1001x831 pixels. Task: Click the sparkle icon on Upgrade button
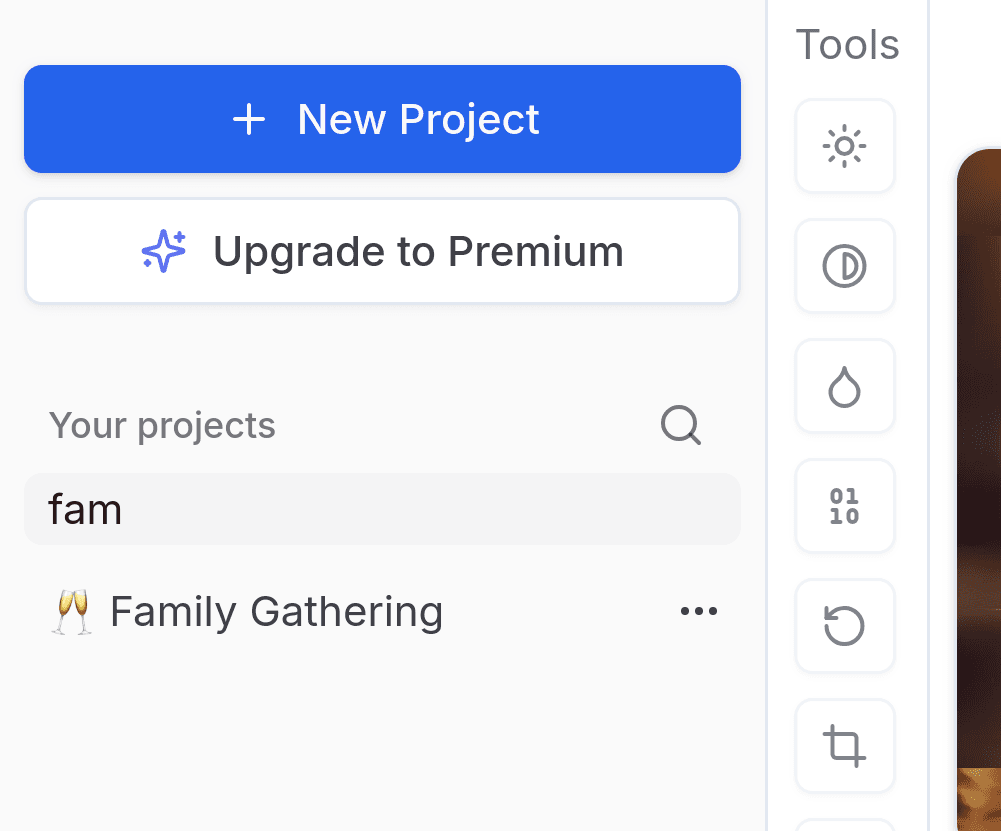tap(164, 251)
